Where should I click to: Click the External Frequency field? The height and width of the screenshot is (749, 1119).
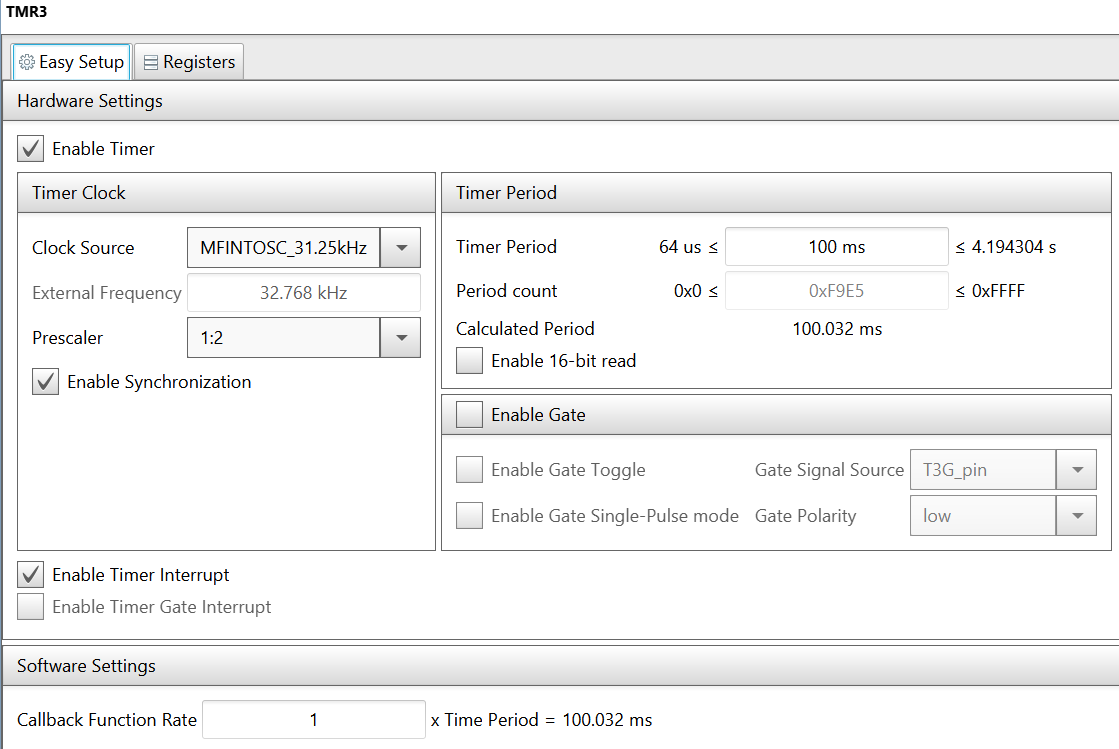point(304,292)
